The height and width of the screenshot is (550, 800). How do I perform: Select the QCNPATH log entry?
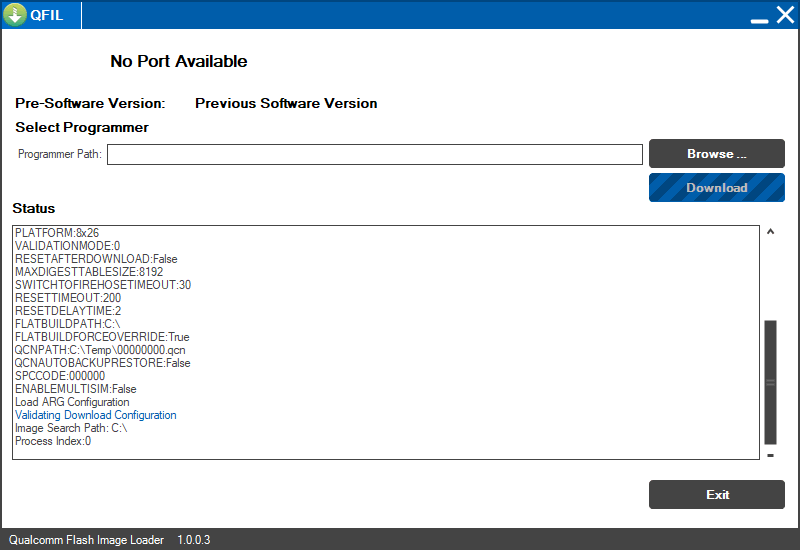[x=100, y=350]
